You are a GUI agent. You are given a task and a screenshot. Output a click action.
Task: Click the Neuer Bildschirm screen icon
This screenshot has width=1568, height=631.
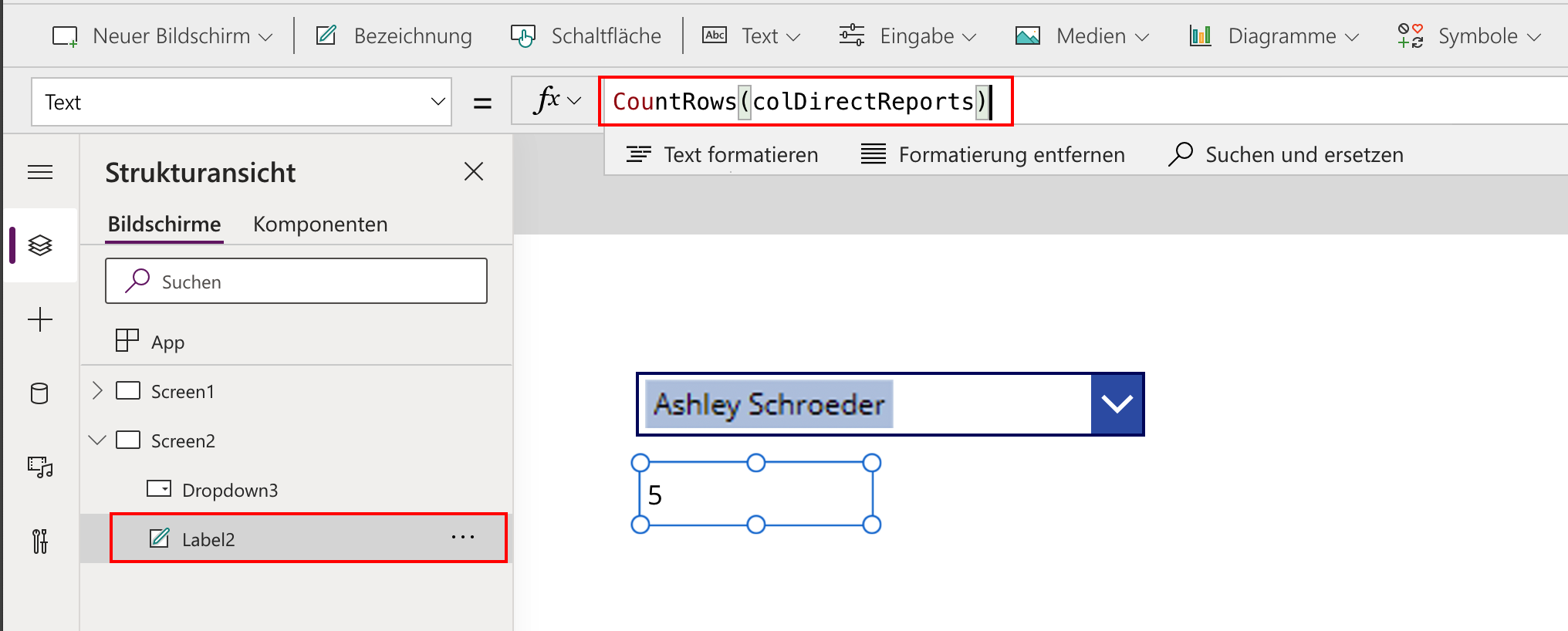[x=65, y=36]
